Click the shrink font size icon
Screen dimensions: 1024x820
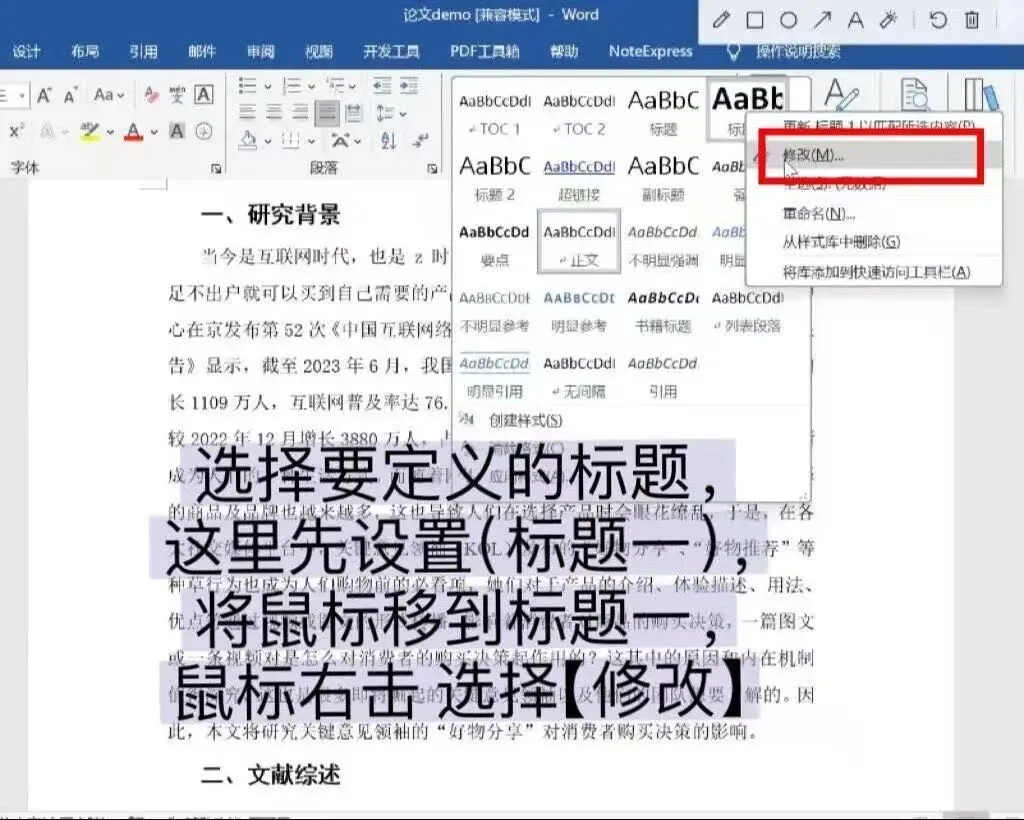[71, 95]
